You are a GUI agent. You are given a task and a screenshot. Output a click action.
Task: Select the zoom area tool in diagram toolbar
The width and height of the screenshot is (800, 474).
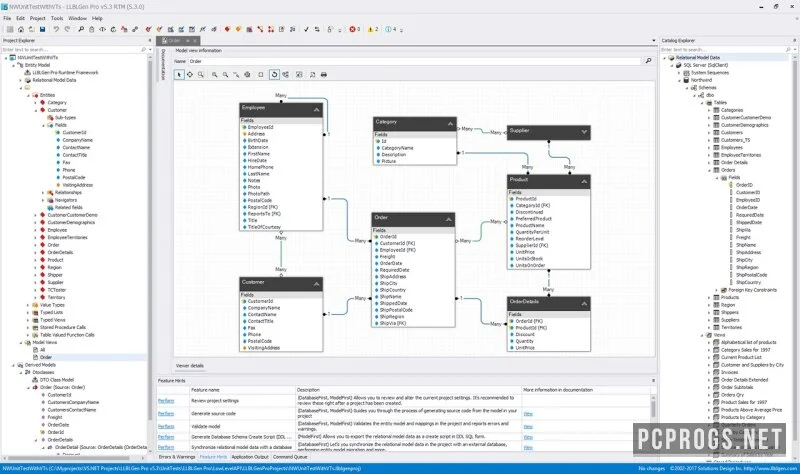[x=201, y=74]
